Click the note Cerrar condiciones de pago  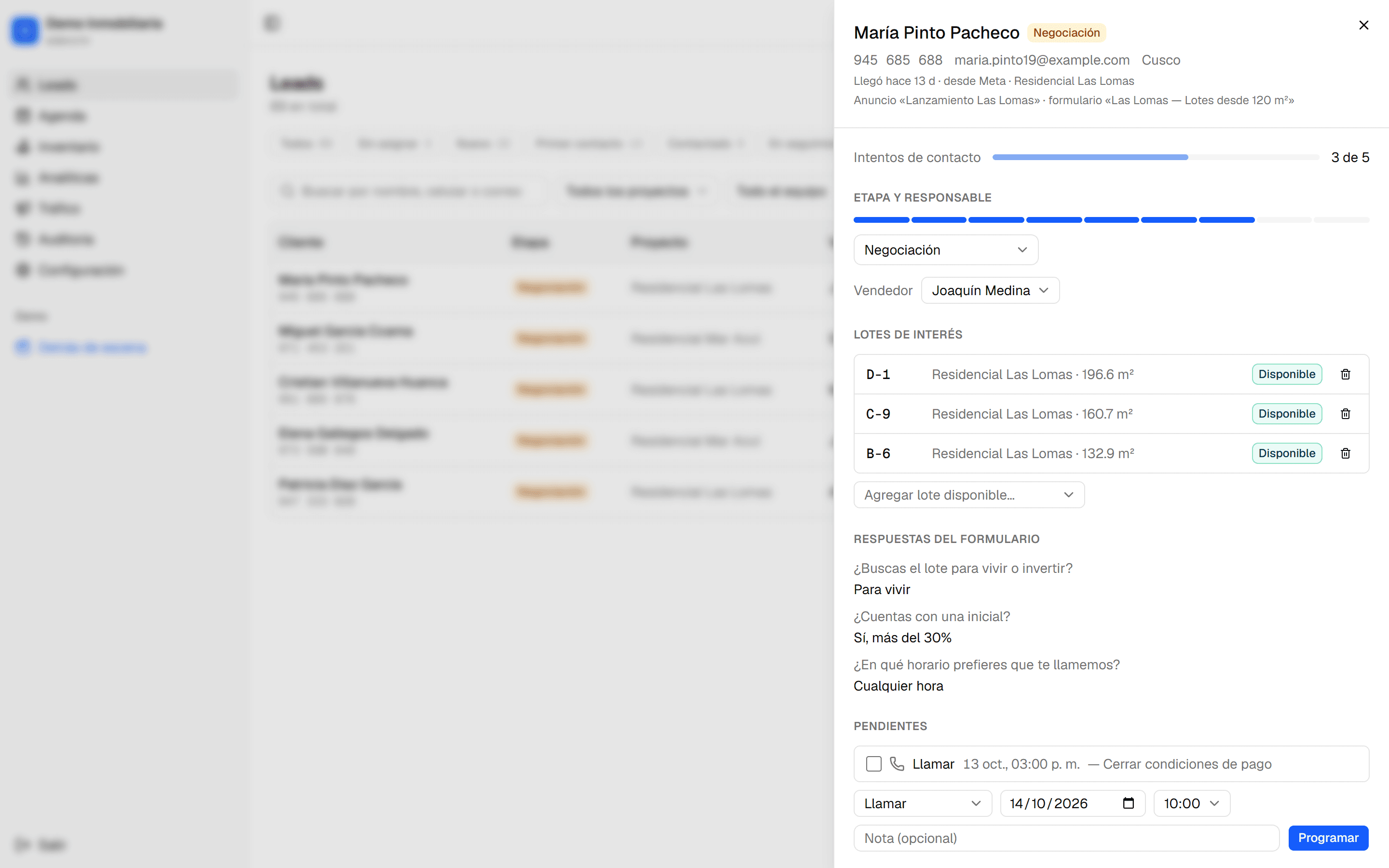coord(1187,764)
